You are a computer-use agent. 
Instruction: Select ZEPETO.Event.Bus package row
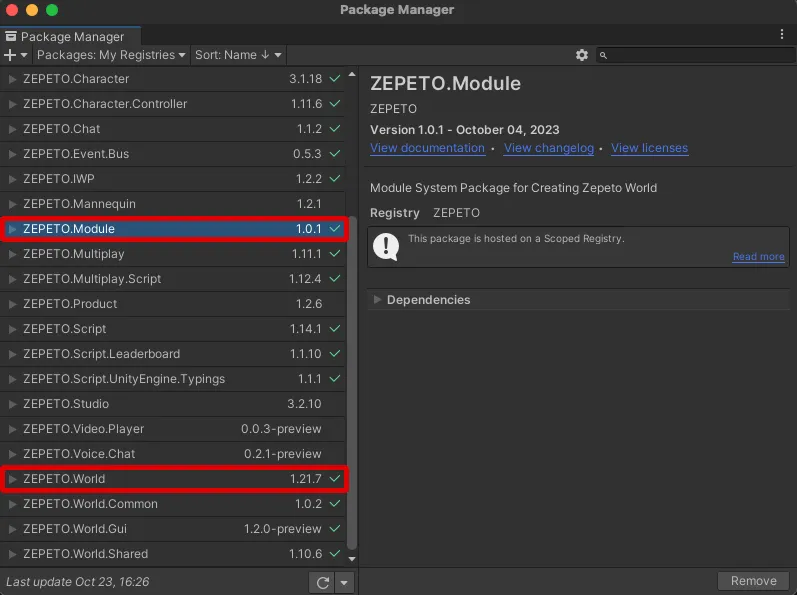point(172,154)
